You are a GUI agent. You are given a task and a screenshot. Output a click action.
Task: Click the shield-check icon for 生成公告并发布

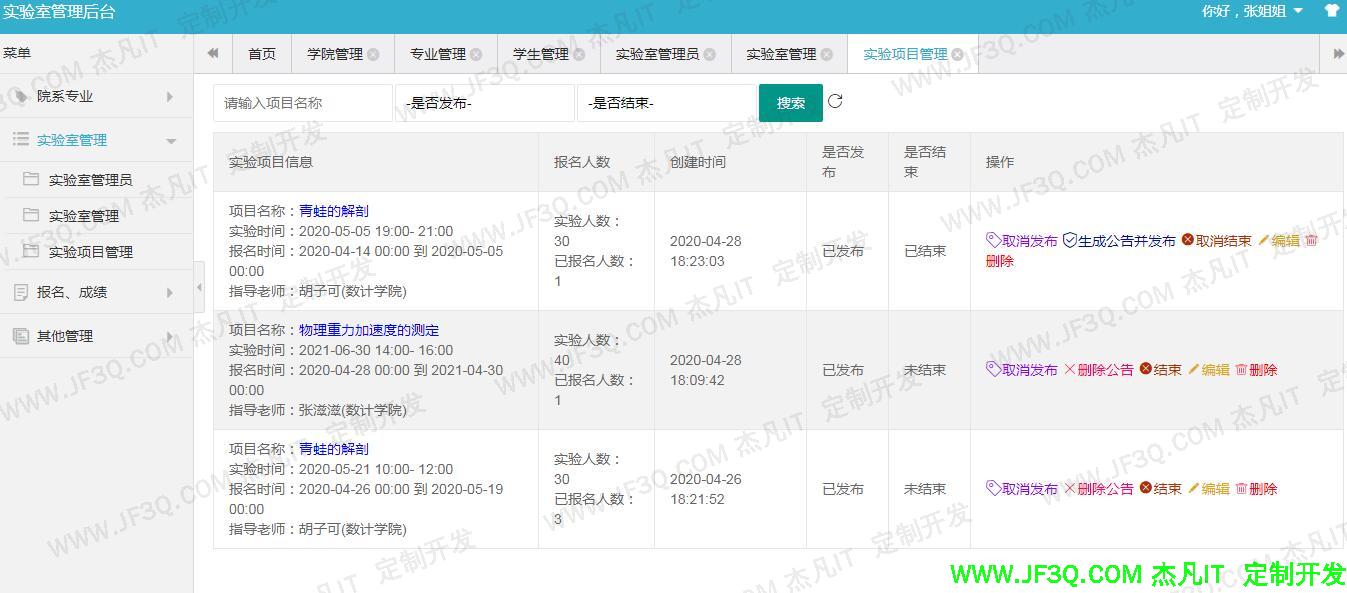pyautogui.click(x=1070, y=240)
